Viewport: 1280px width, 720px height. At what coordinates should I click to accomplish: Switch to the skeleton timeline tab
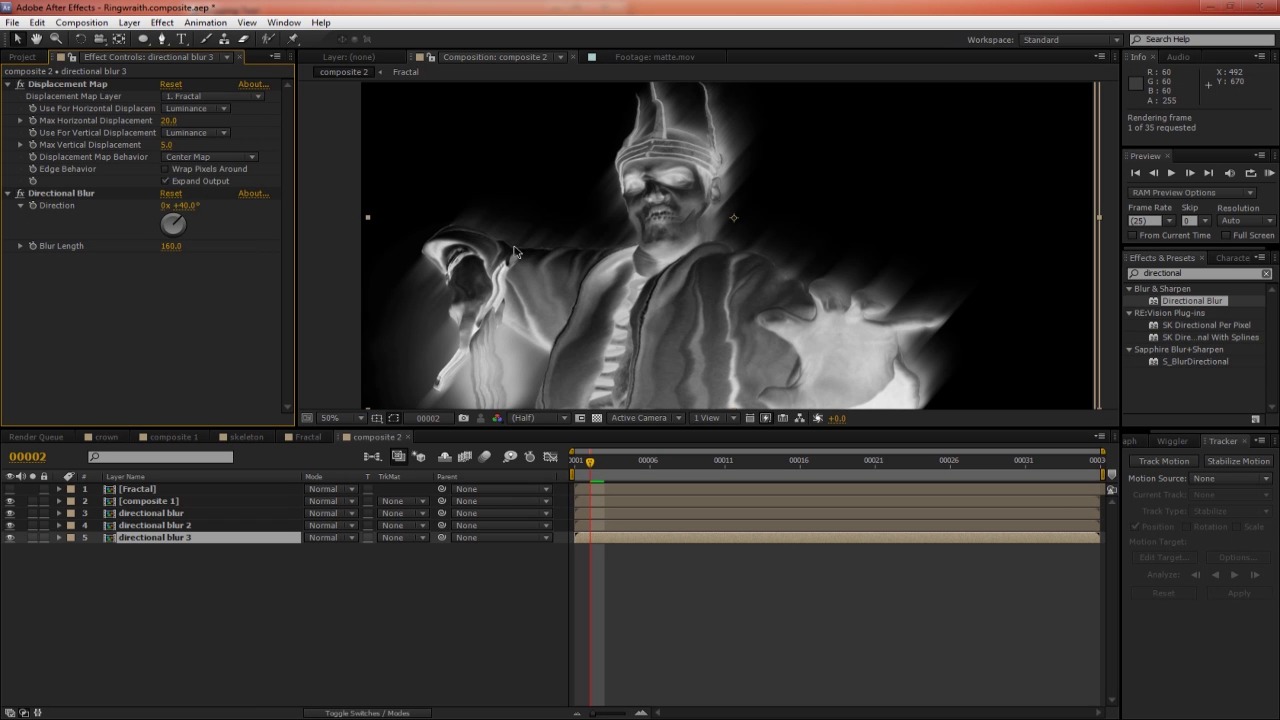[x=246, y=437]
